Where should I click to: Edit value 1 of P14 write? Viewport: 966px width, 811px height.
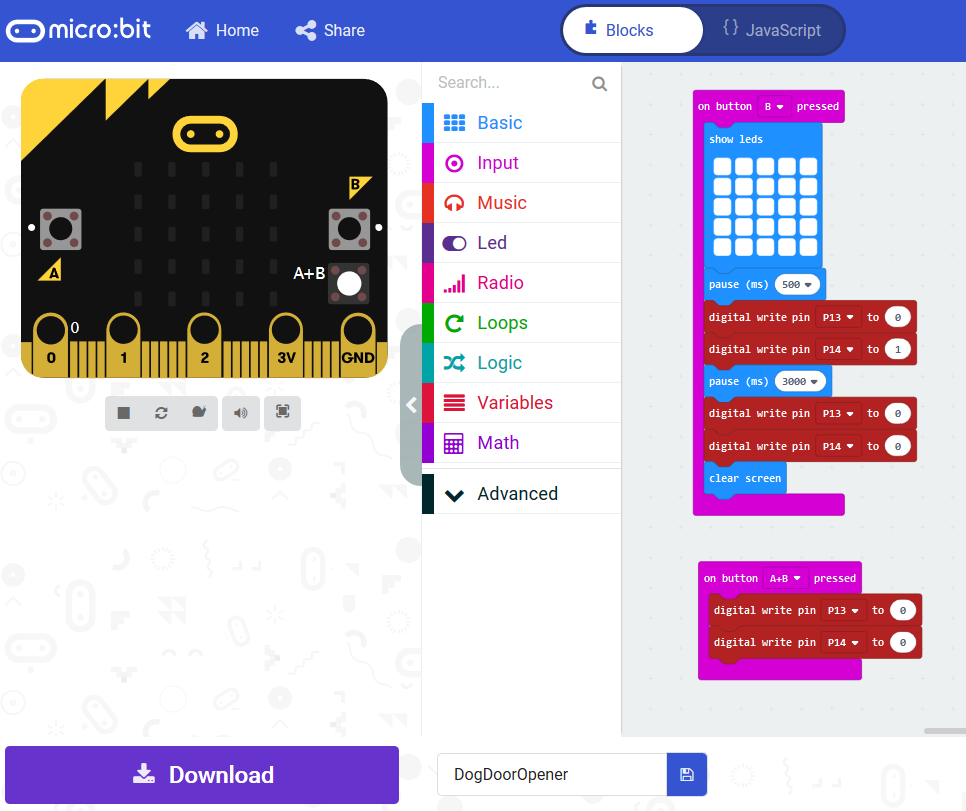898,349
